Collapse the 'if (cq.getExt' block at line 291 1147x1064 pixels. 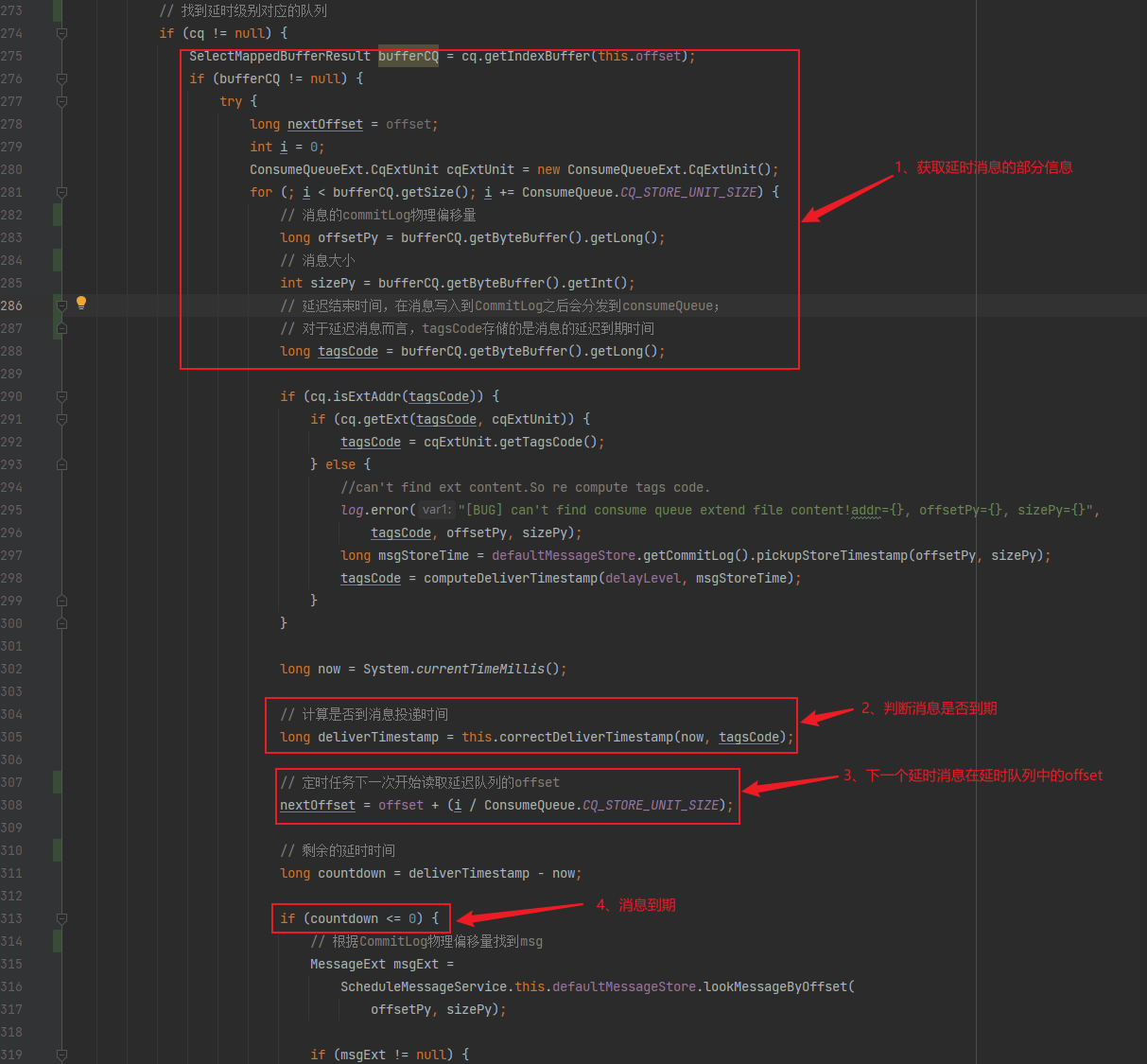pos(61,419)
